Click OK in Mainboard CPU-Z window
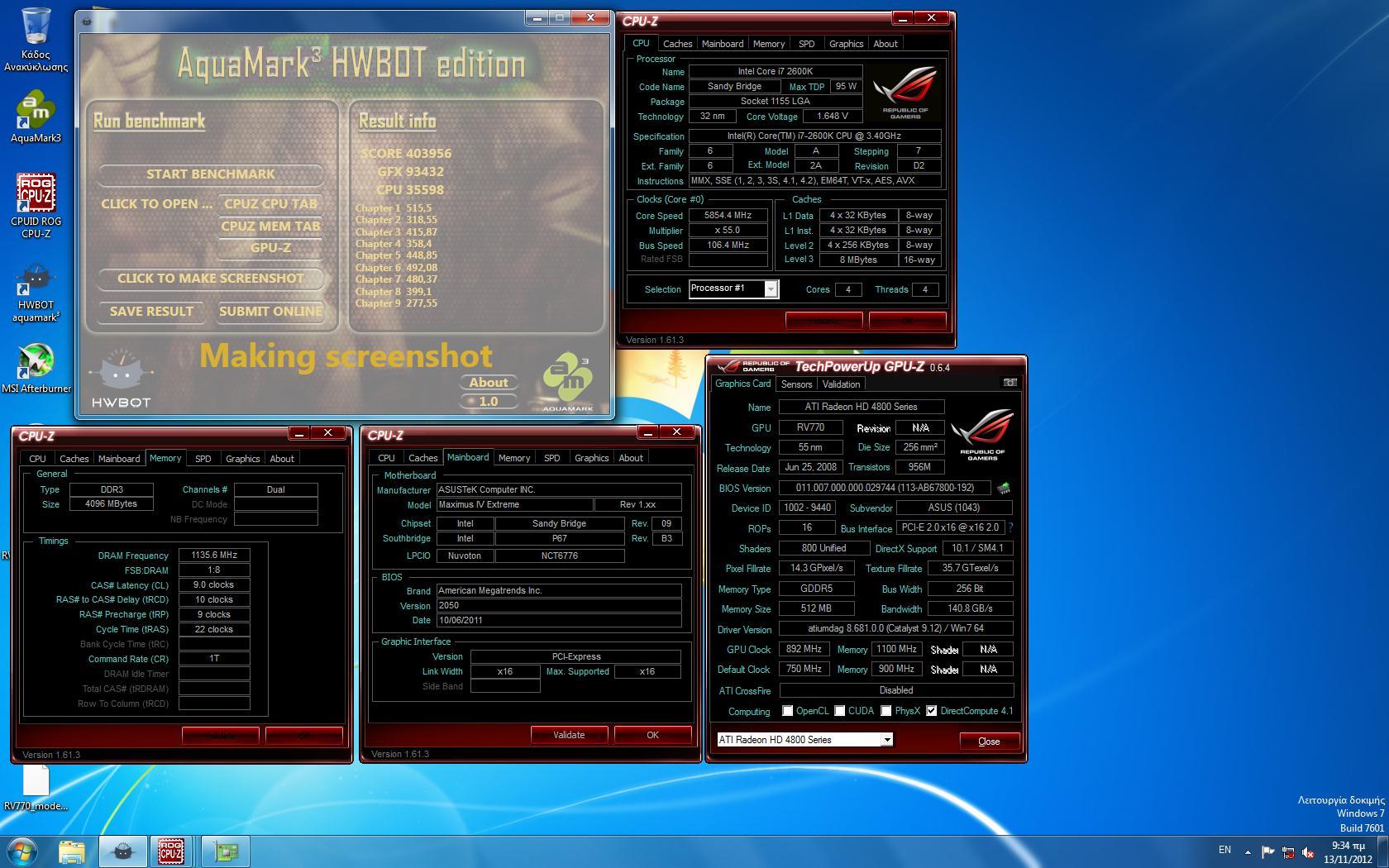 click(652, 735)
